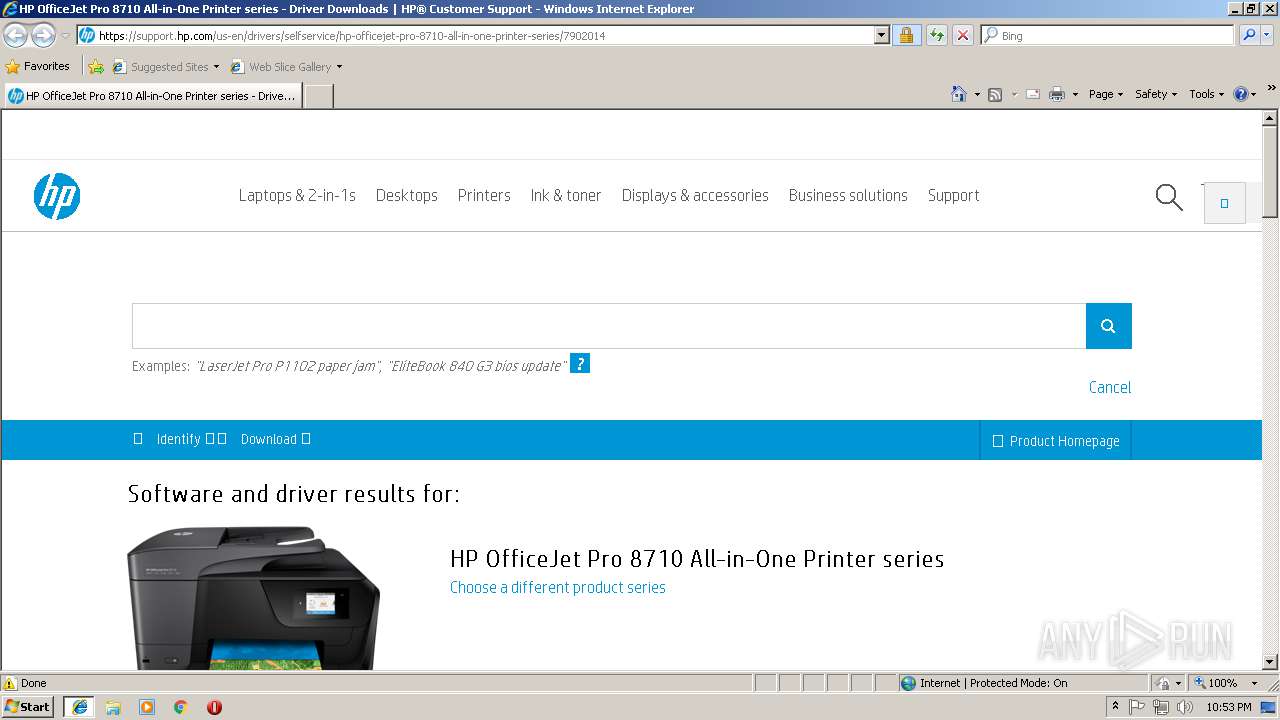Click the red Opera icon in taskbar

214,707
